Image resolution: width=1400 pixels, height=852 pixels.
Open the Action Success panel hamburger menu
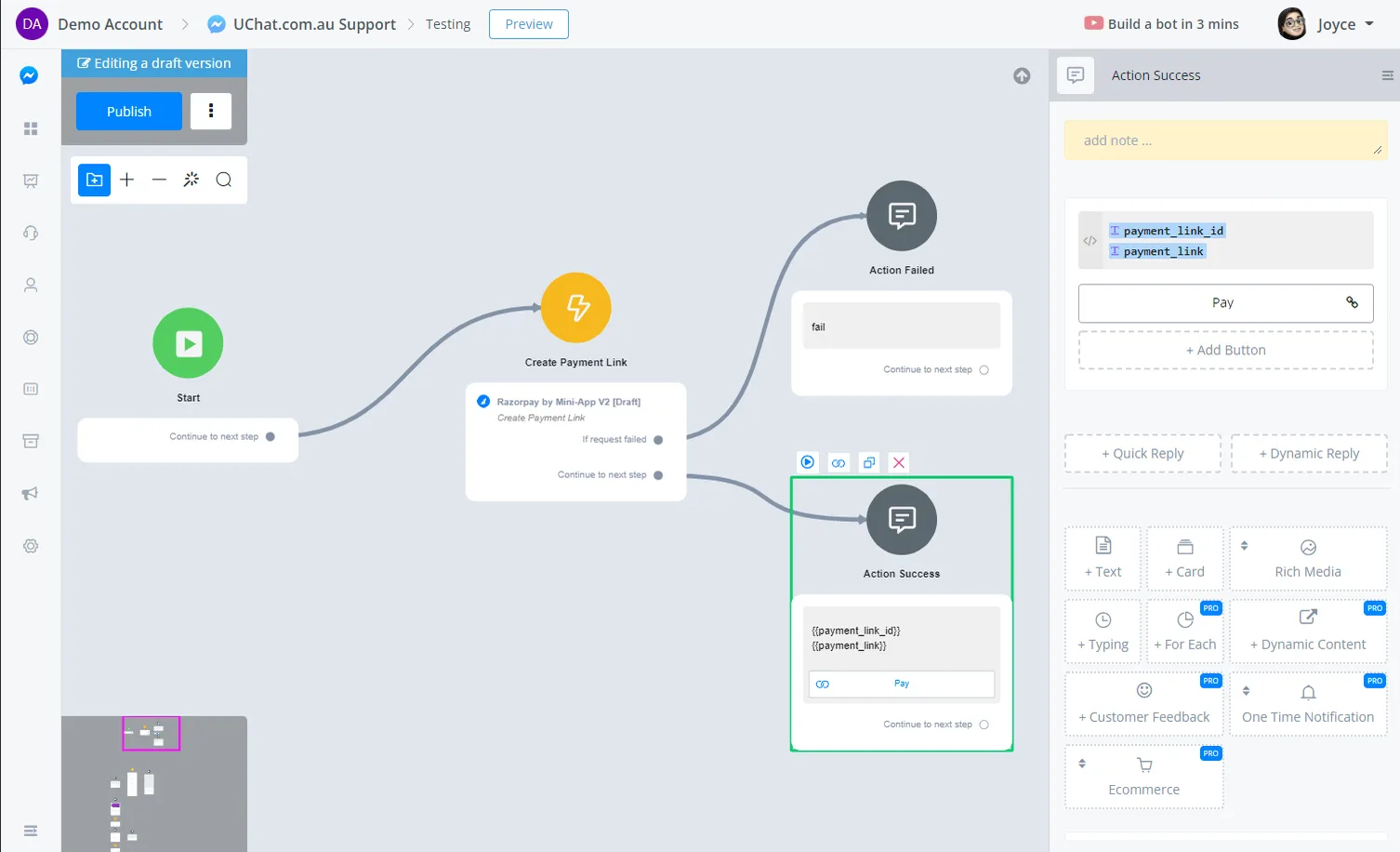point(1387,75)
